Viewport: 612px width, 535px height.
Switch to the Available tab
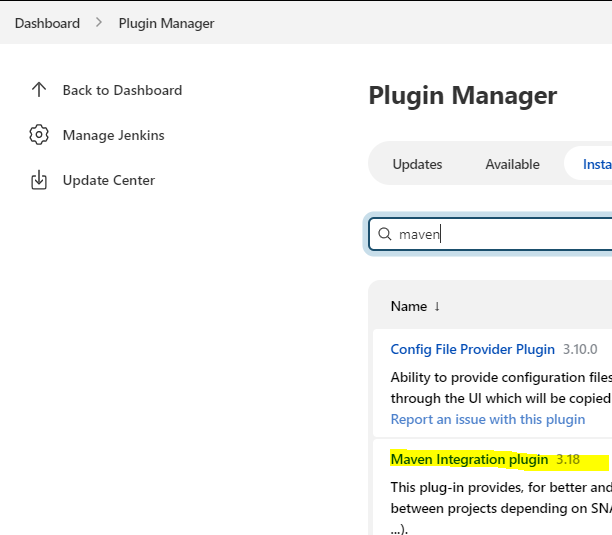(x=512, y=164)
